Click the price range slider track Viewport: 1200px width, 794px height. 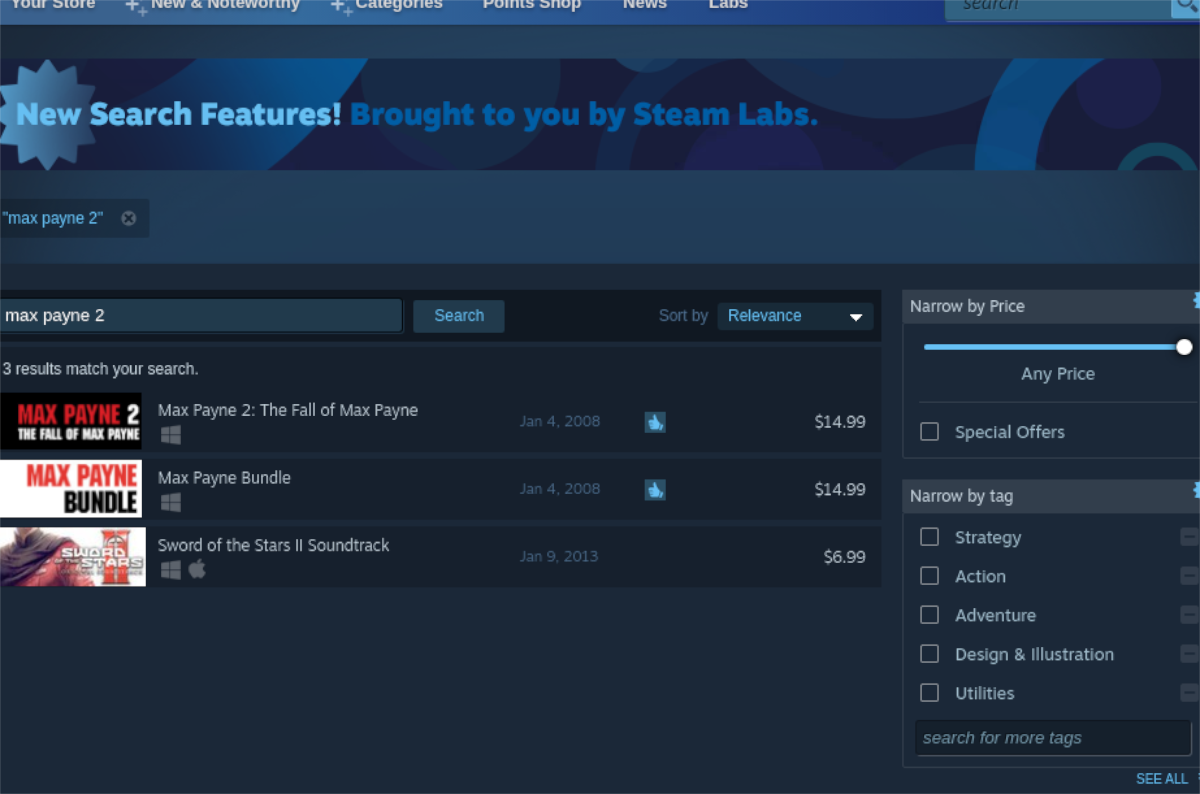[x=1054, y=347]
